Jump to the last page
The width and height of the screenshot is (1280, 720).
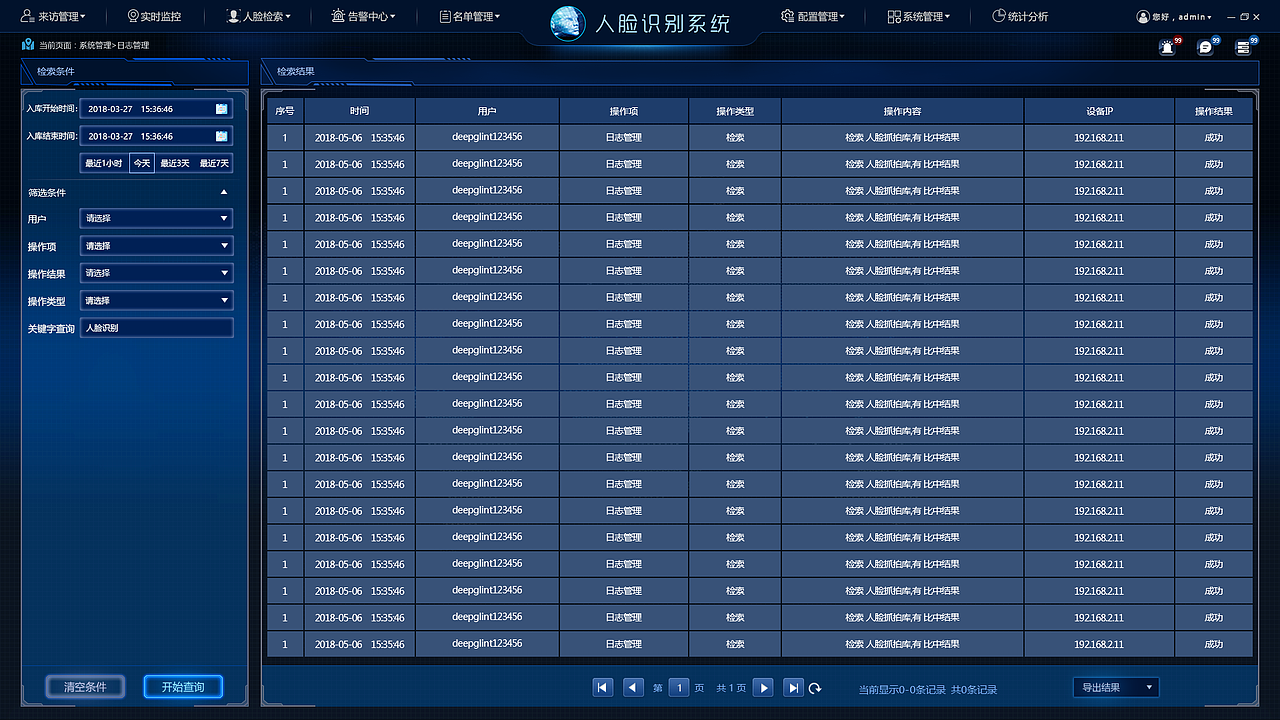pos(793,687)
